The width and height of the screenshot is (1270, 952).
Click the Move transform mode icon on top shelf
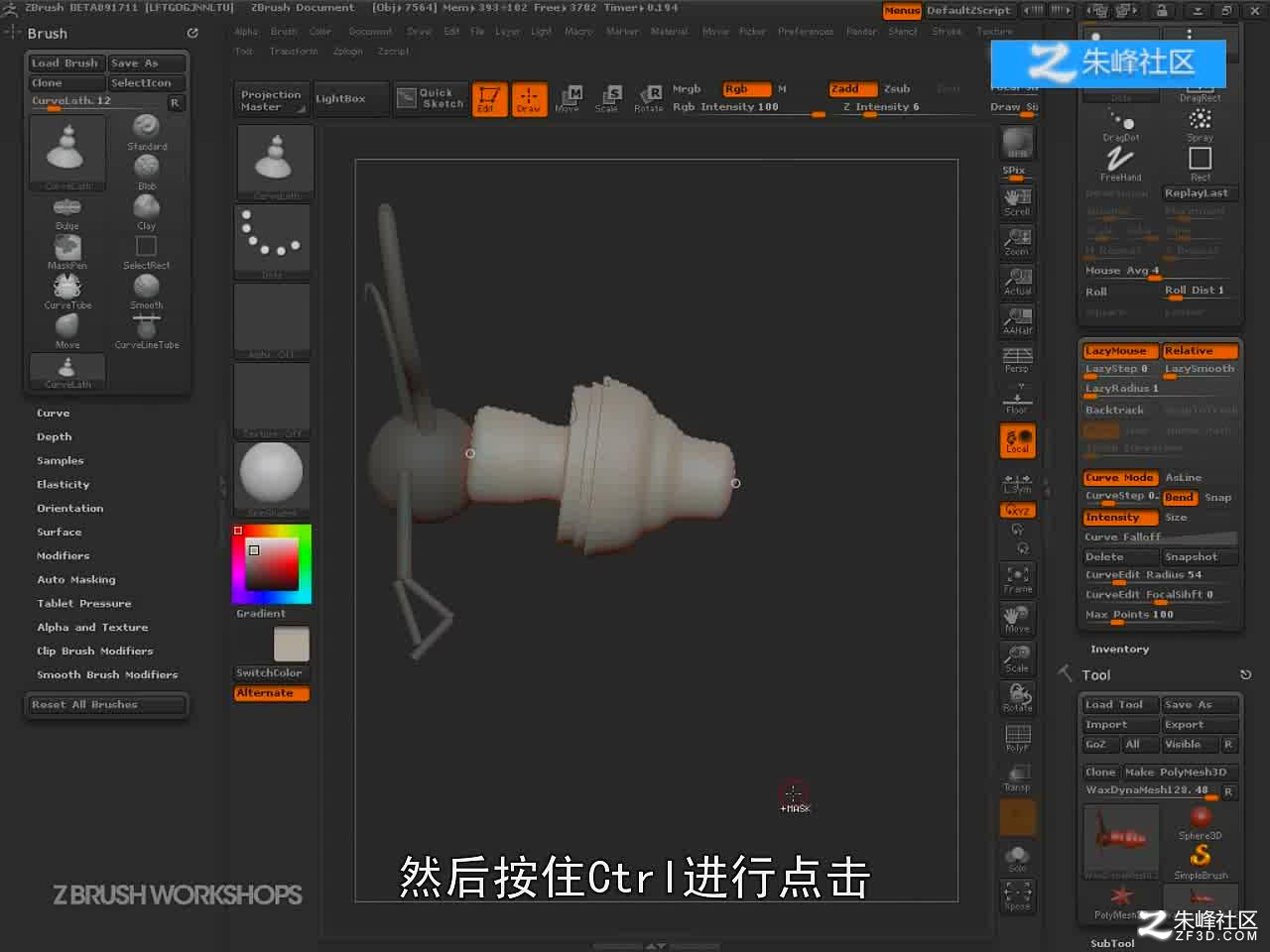tap(569, 98)
